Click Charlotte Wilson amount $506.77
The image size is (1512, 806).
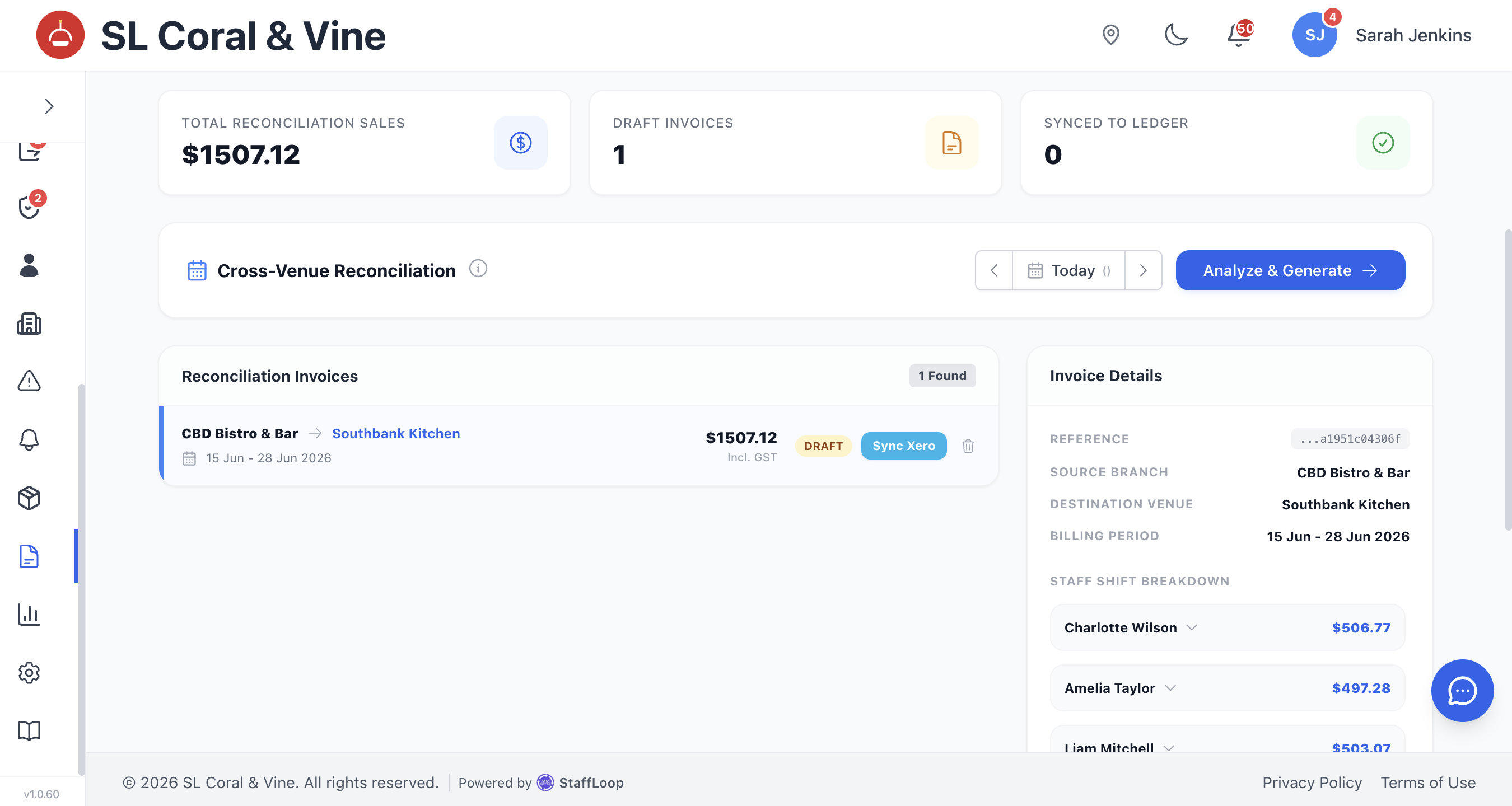(x=1361, y=627)
